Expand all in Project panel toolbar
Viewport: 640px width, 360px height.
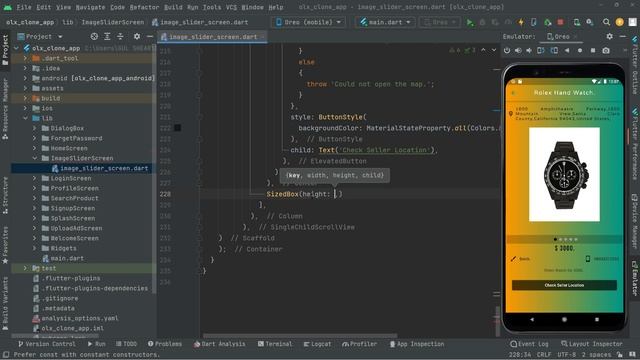click(107, 36)
